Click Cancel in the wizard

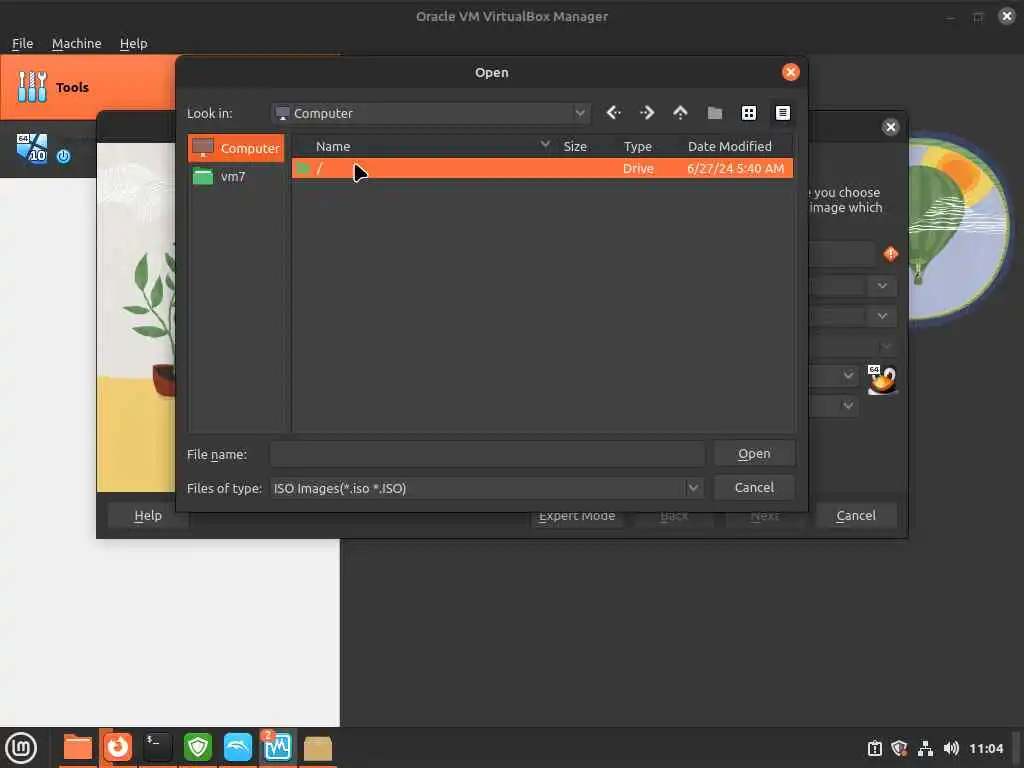856,515
